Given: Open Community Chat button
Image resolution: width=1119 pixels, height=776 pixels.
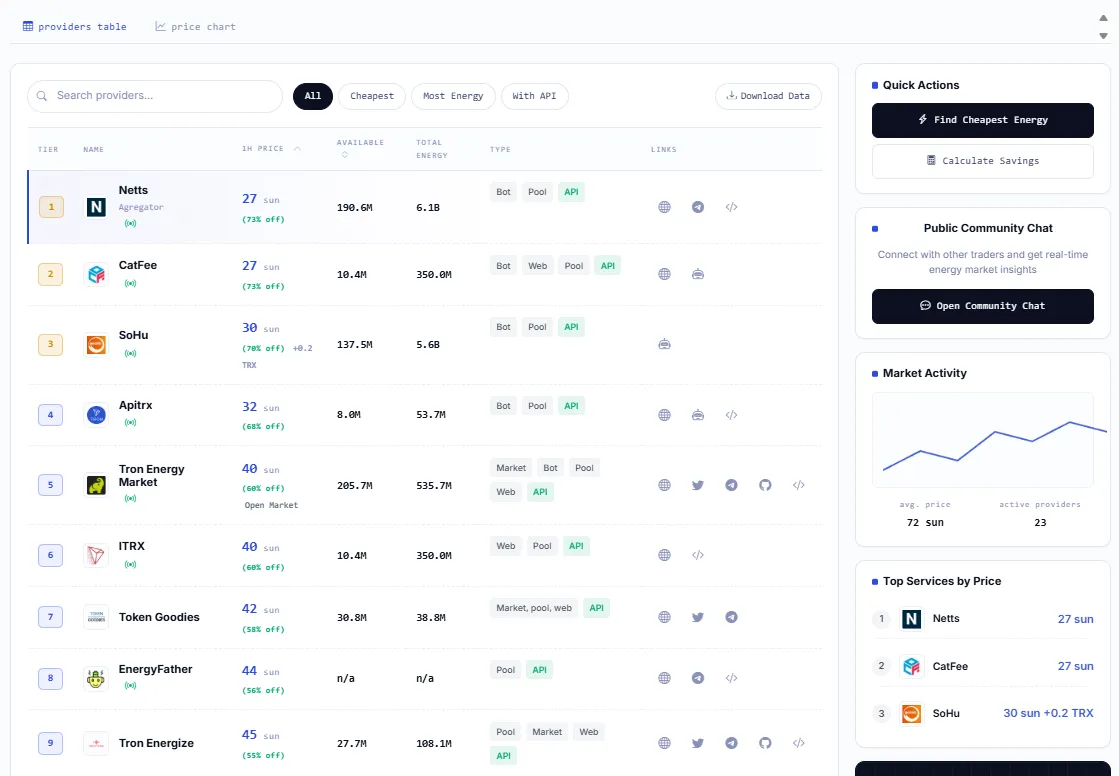Looking at the screenshot, I should [x=983, y=306].
